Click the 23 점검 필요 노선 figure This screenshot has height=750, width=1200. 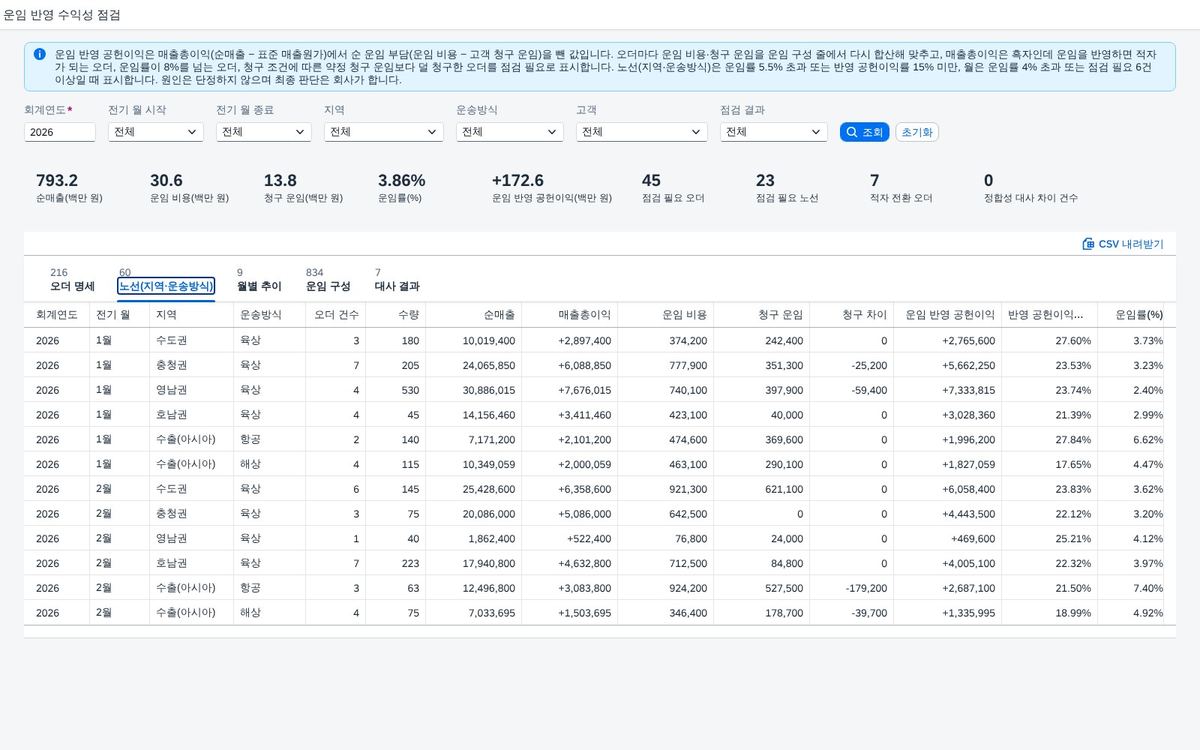coord(765,181)
